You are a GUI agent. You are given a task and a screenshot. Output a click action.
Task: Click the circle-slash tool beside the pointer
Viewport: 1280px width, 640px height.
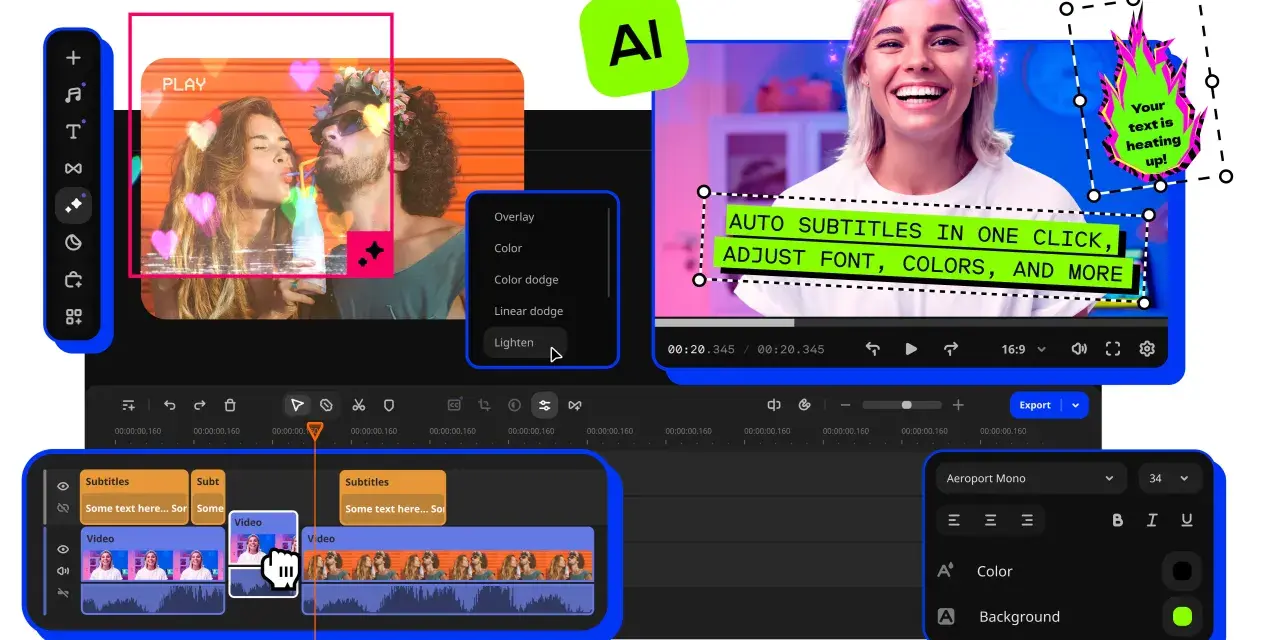coord(326,405)
